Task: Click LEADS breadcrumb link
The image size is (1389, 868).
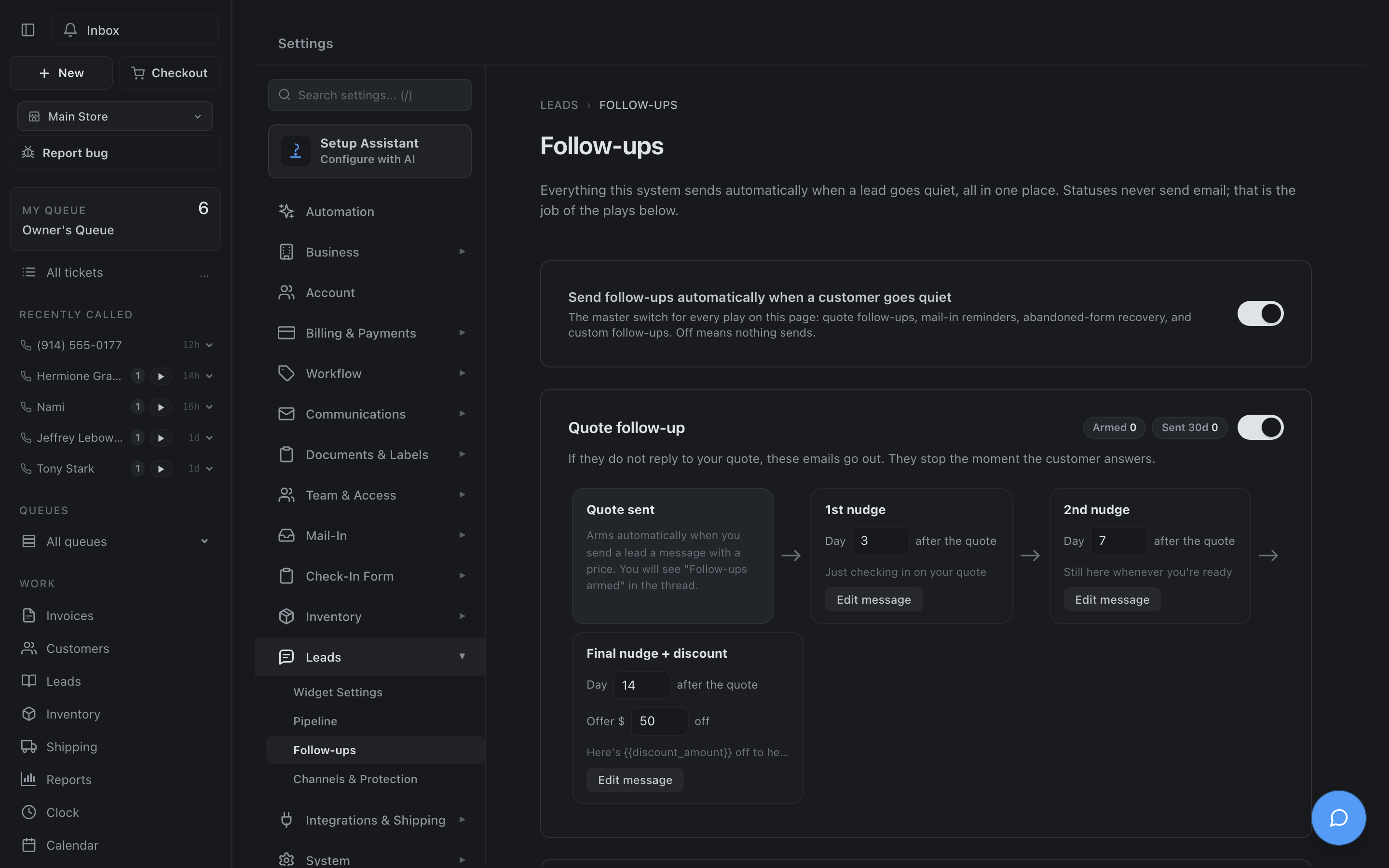Action: tap(559, 105)
